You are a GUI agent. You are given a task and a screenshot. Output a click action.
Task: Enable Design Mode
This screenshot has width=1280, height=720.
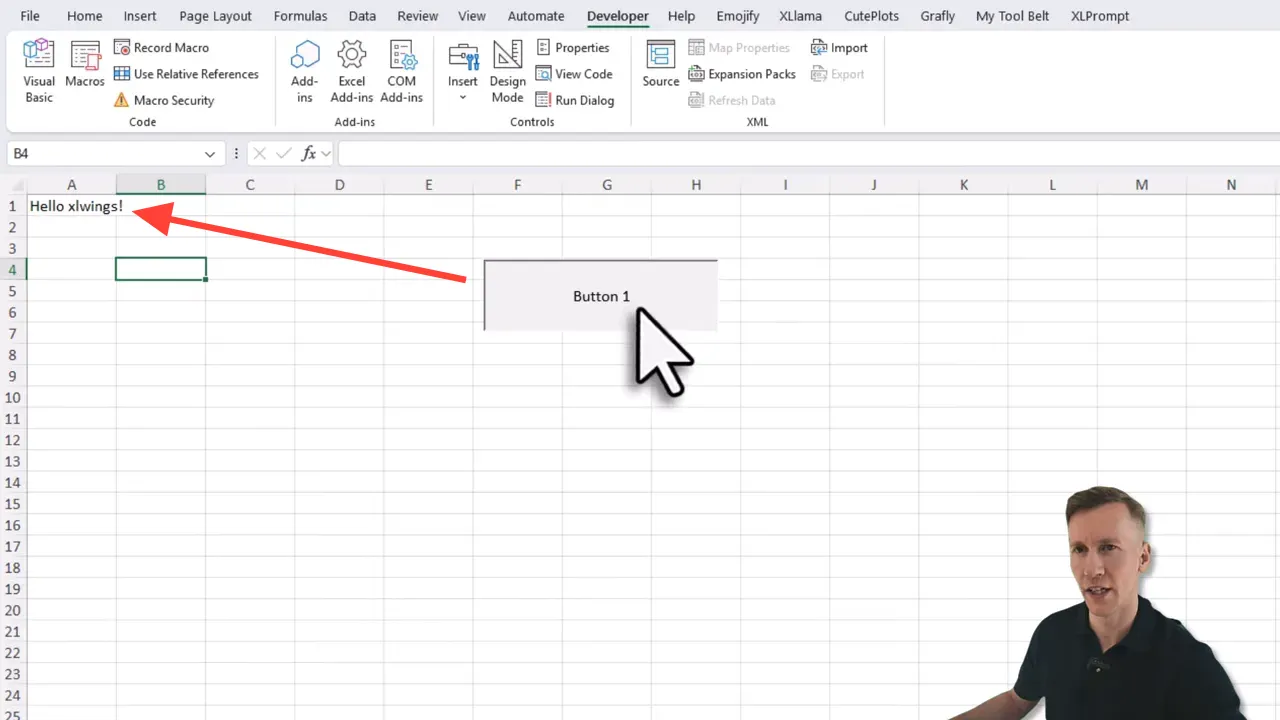pos(507,70)
